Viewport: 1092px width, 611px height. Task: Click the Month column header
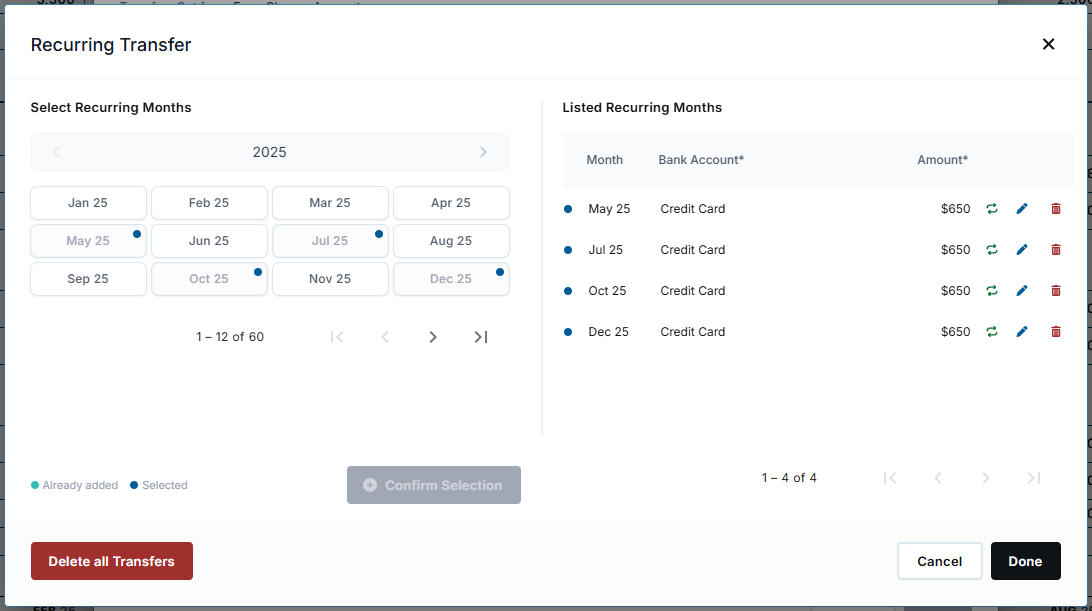coord(604,160)
